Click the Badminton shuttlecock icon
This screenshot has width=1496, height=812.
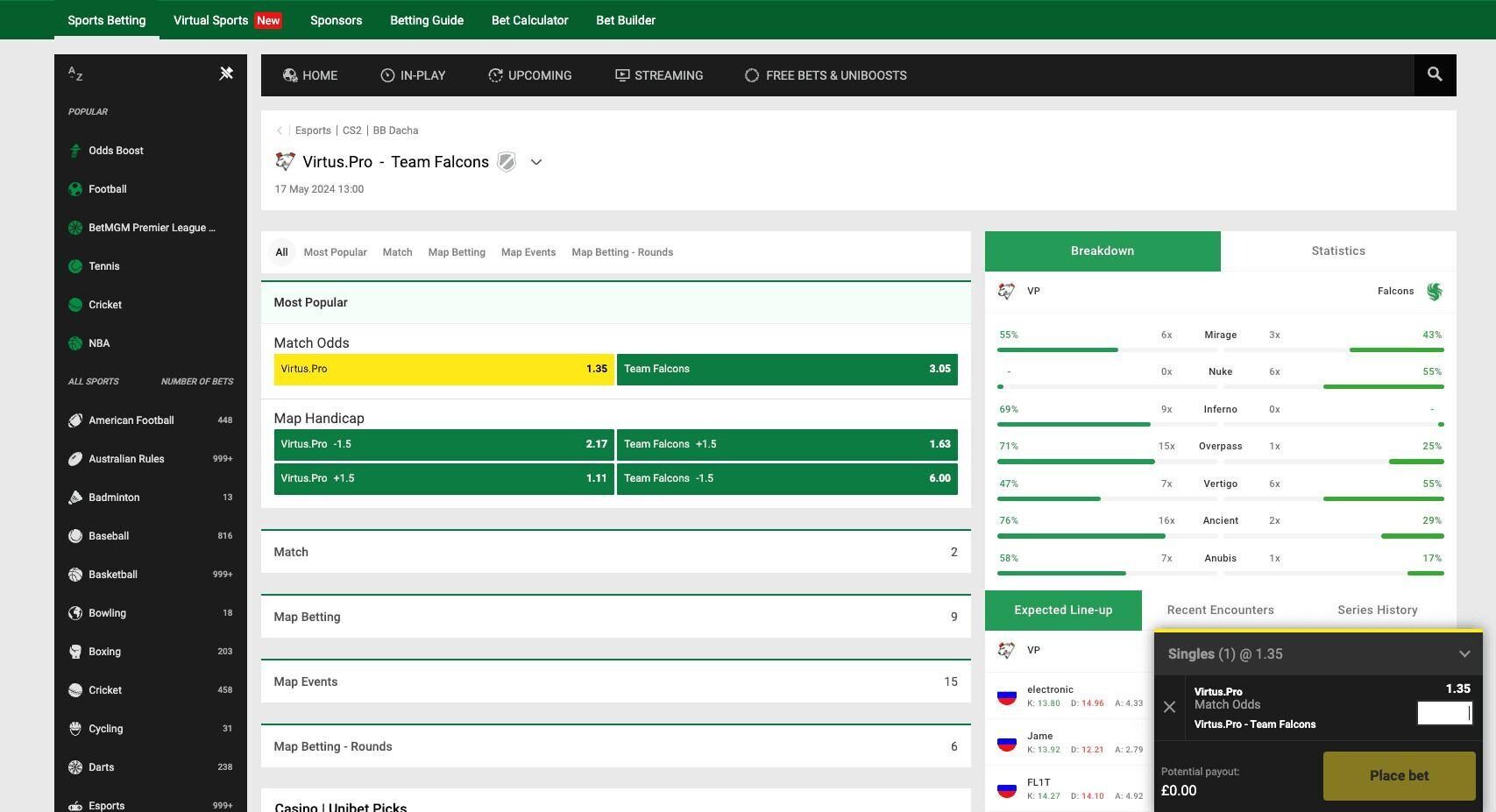[x=75, y=498]
